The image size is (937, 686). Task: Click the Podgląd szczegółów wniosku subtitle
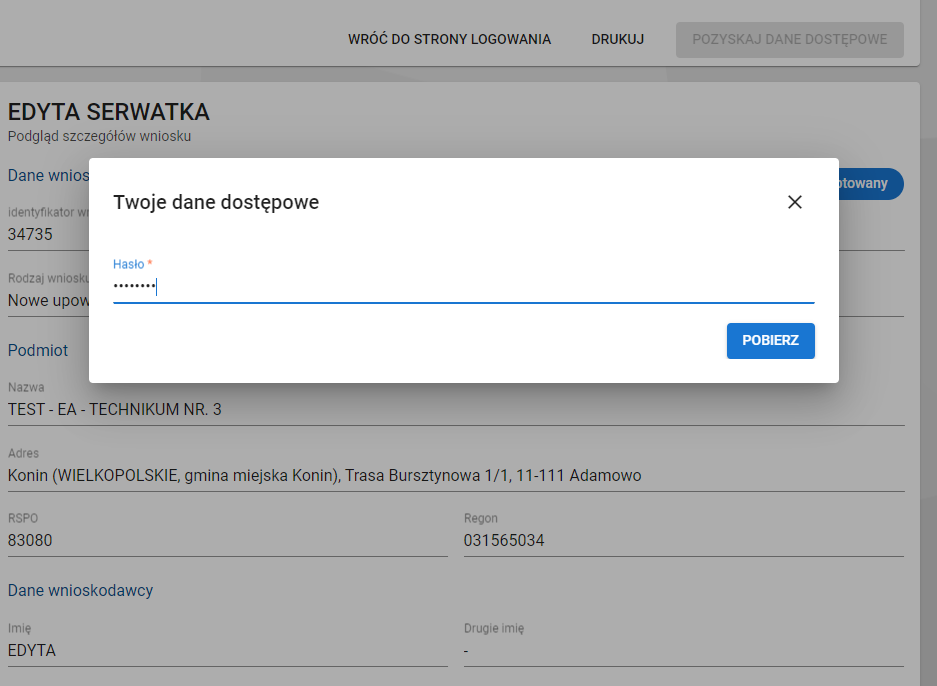click(x=99, y=136)
